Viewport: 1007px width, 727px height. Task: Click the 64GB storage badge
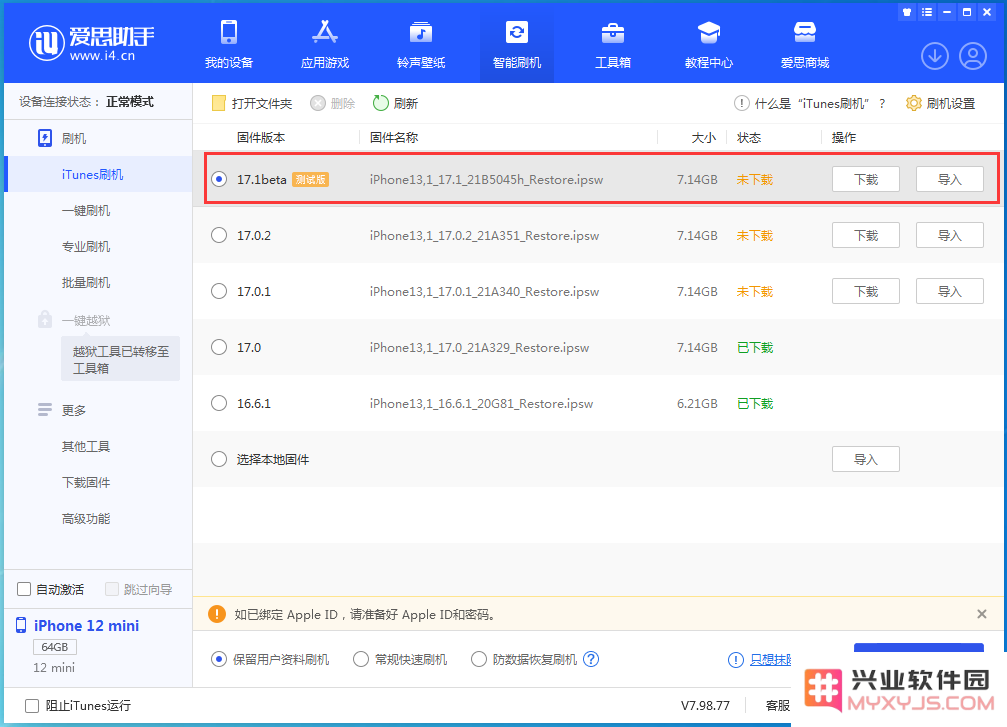click(55, 647)
